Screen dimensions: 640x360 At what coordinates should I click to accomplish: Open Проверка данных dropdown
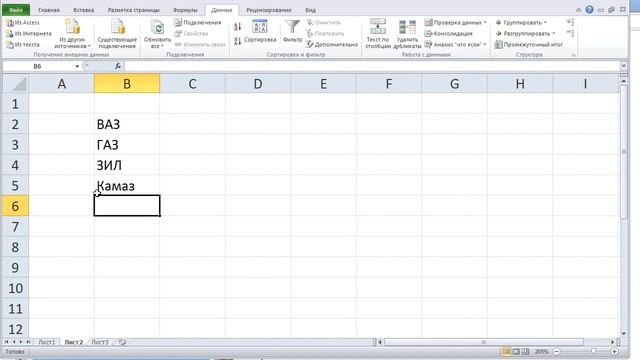(456, 22)
